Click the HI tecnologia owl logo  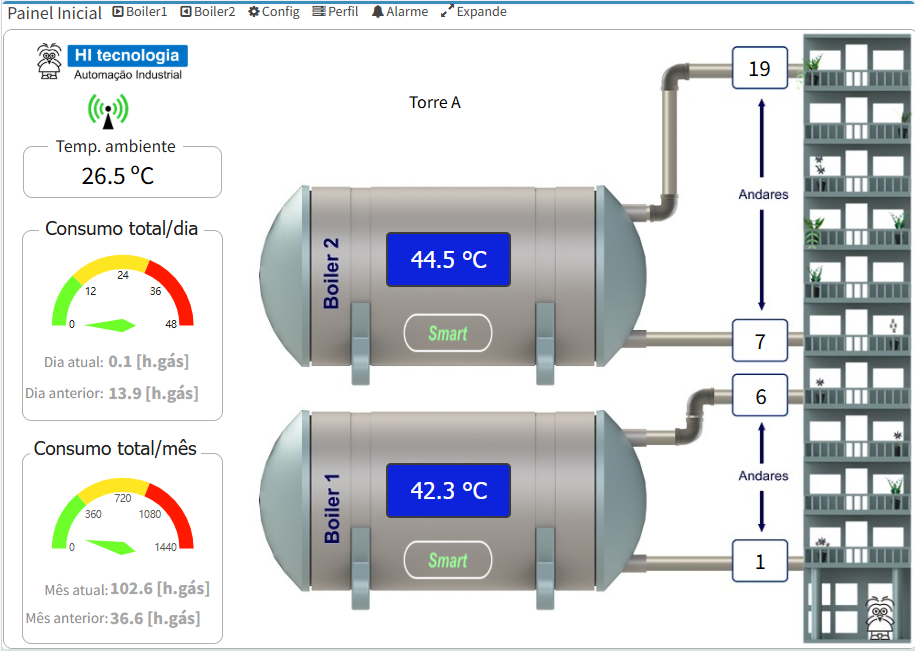coord(49,60)
